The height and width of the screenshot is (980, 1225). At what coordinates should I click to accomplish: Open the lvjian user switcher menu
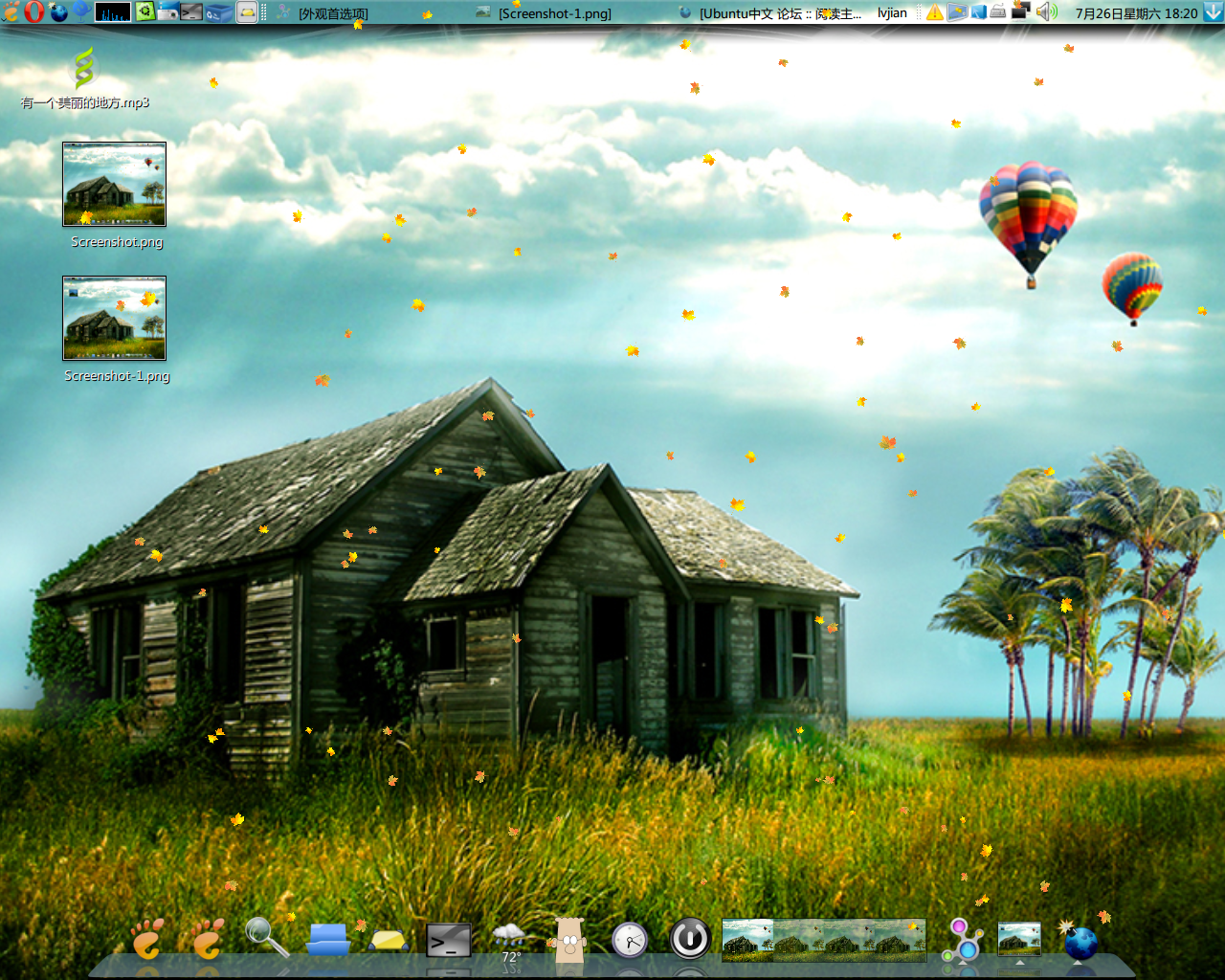(892, 13)
